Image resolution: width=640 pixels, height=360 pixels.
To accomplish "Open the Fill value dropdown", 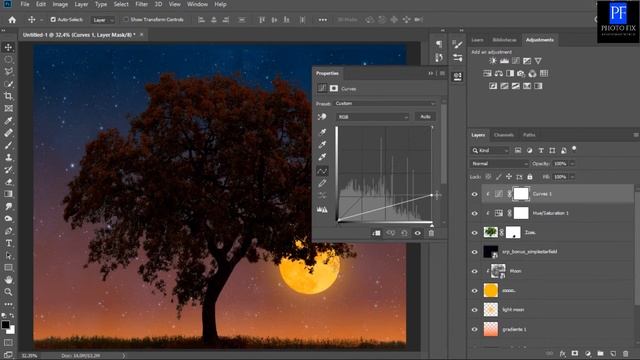I will tap(572, 177).
